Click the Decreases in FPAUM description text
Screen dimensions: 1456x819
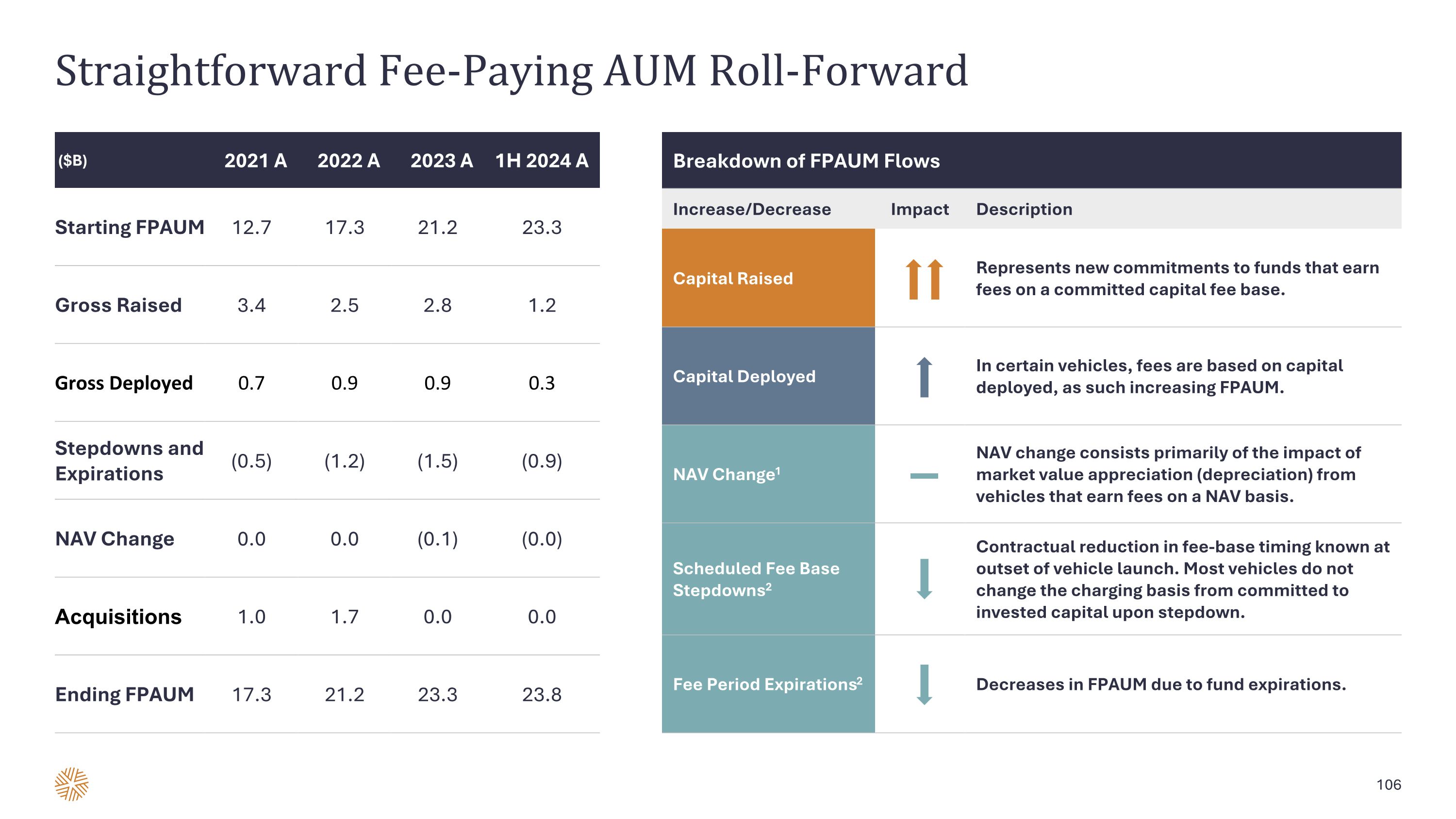(1160, 685)
